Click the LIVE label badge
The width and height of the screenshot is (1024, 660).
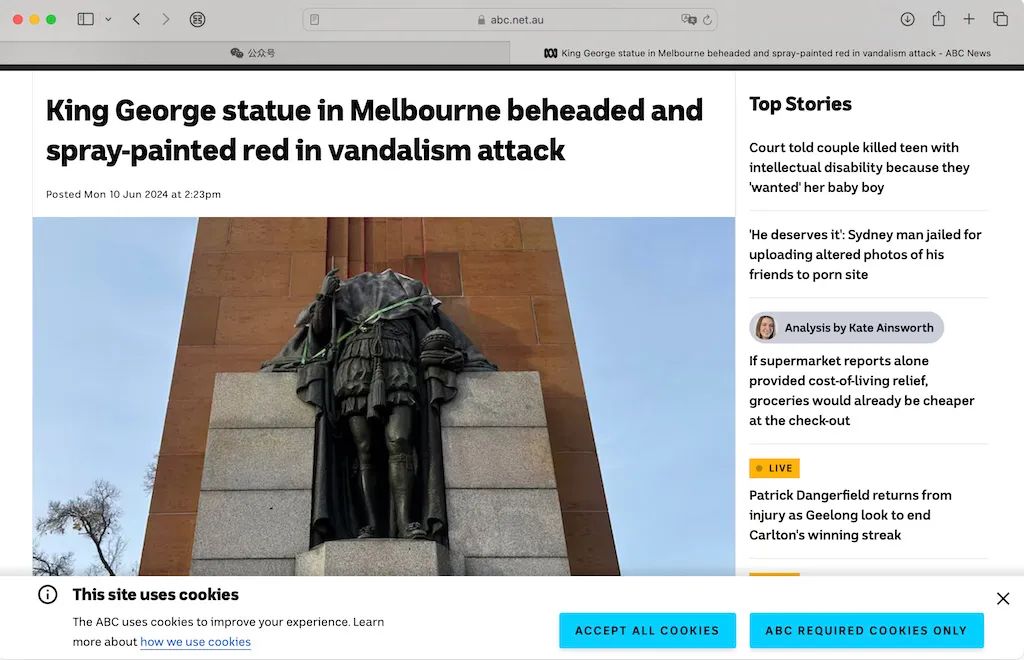click(775, 468)
